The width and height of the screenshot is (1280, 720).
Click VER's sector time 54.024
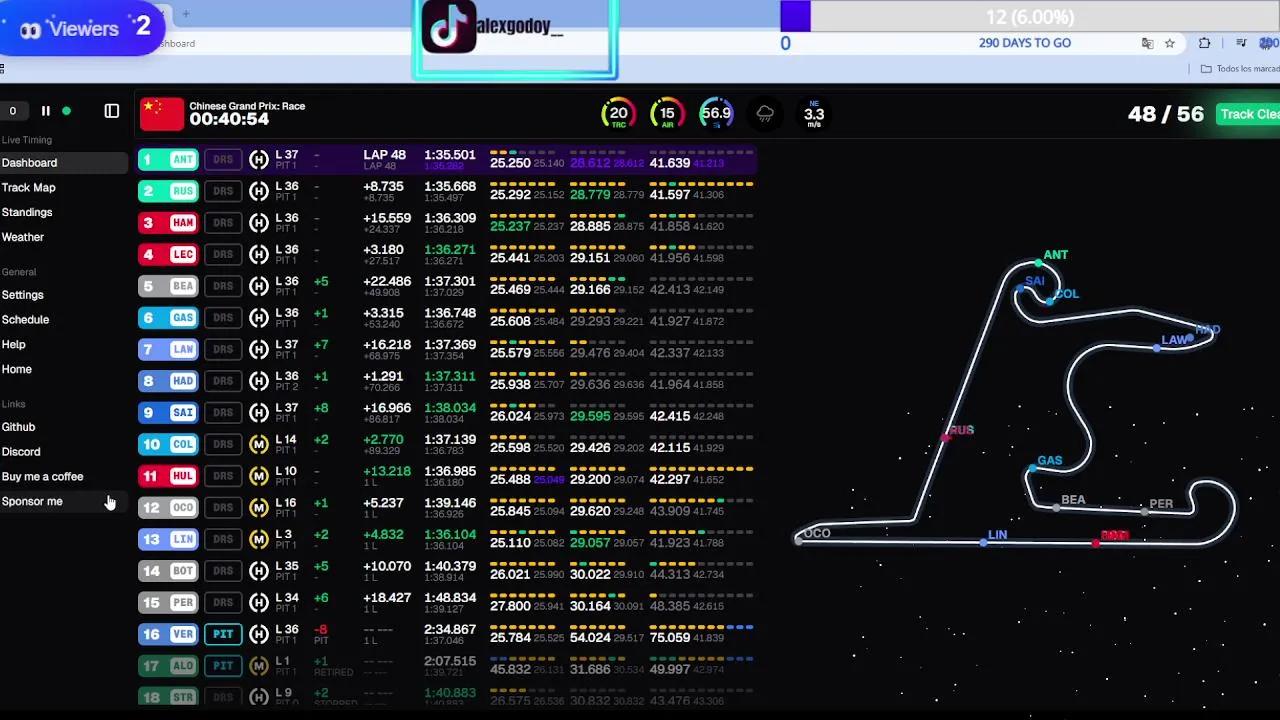[590, 637]
